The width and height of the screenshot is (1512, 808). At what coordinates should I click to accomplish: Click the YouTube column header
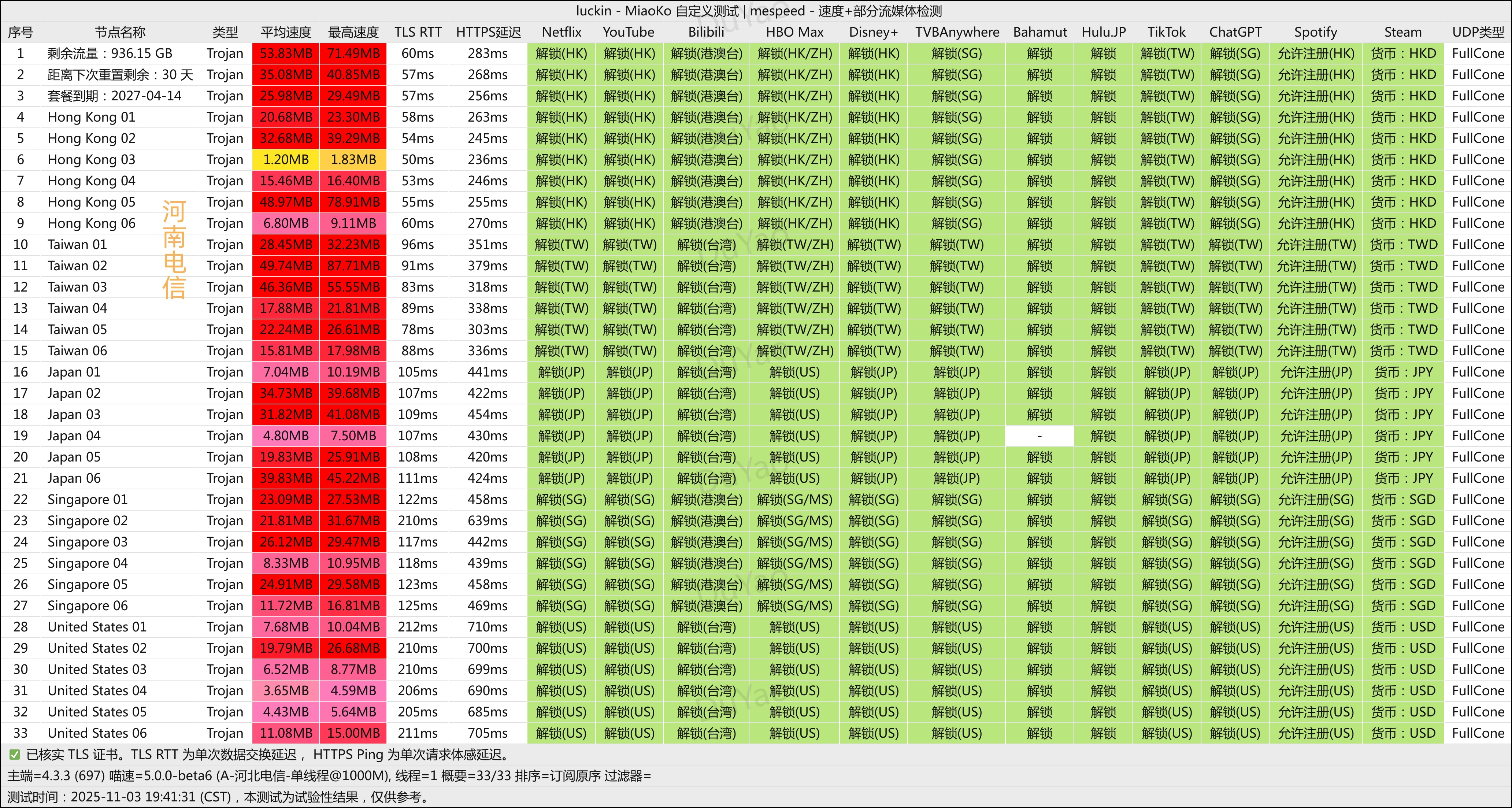click(x=629, y=32)
